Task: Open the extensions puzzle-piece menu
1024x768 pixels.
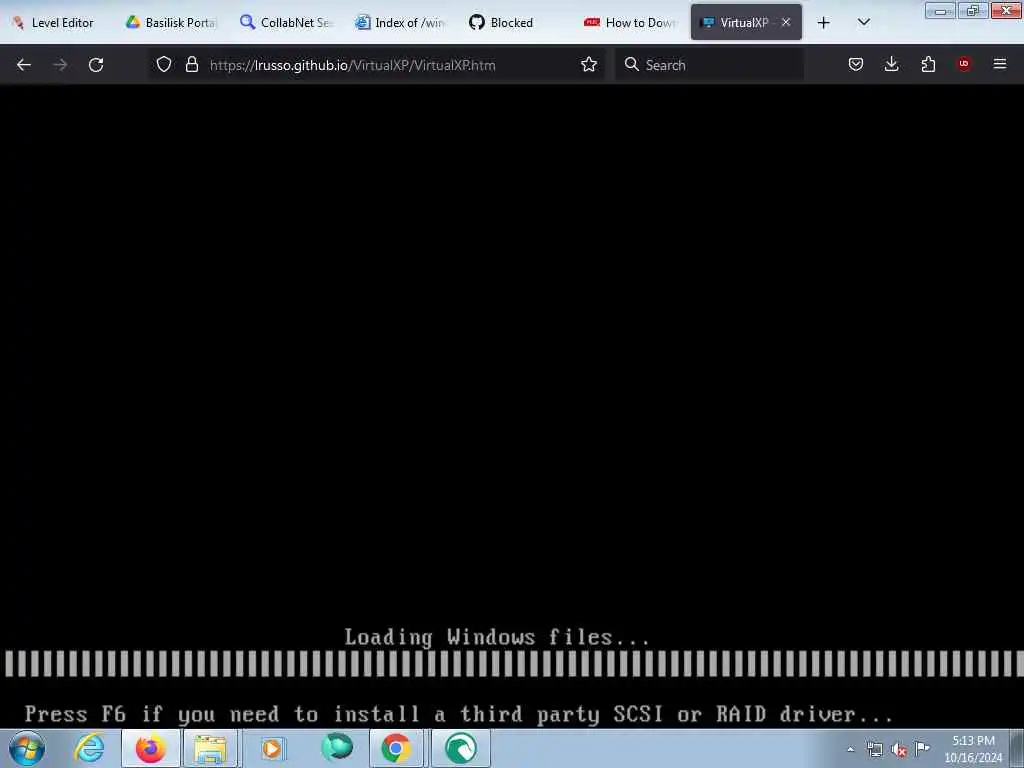Action: point(928,64)
